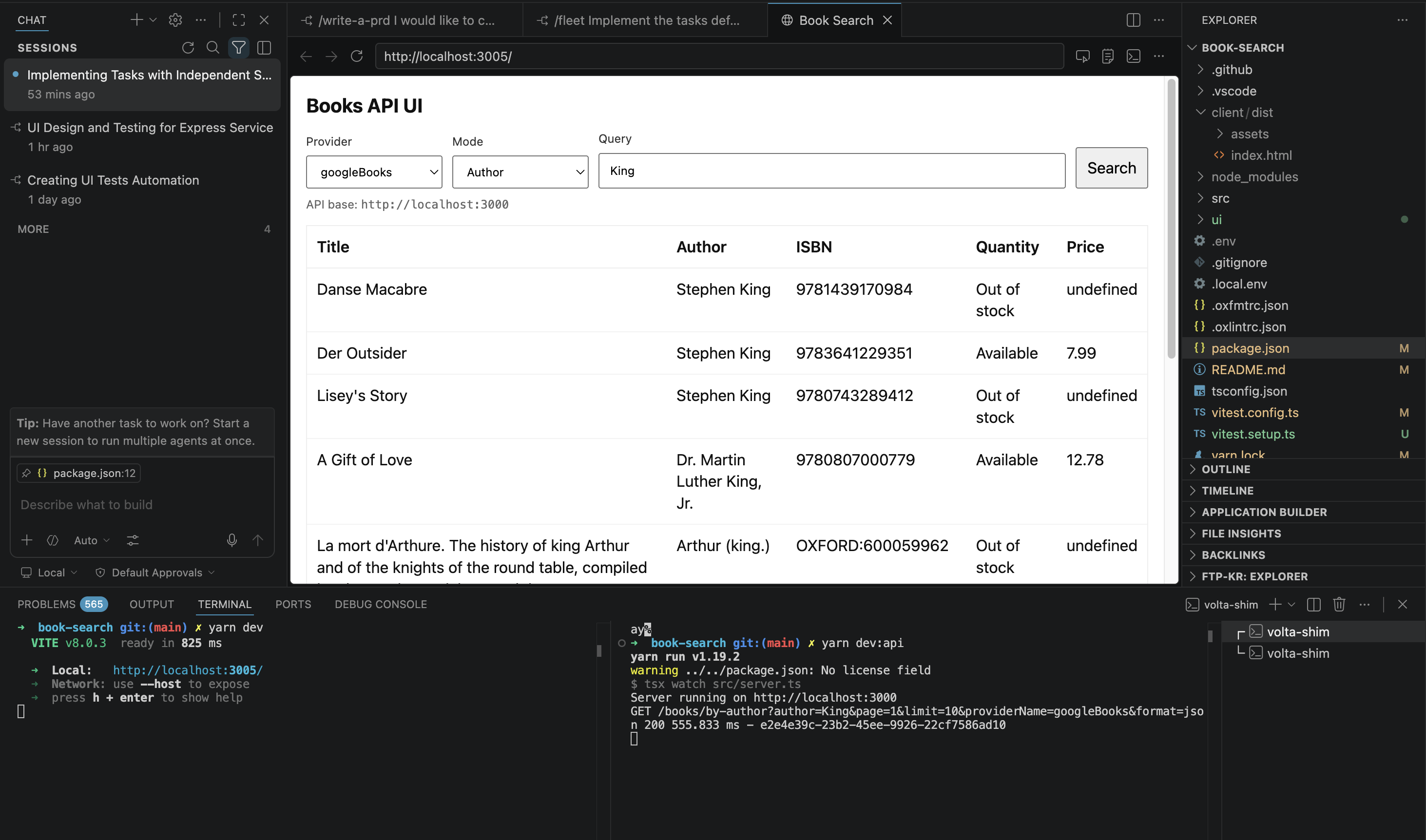The height and width of the screenshot is (840, 1426).
Task: Open the Auto model dropdown
Action: point(92,540)
